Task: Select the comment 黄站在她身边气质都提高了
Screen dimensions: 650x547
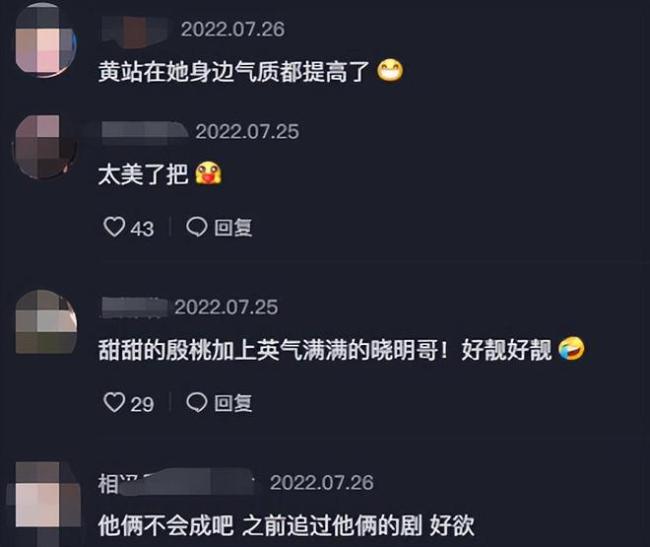Action: click(x=233, y=71)
